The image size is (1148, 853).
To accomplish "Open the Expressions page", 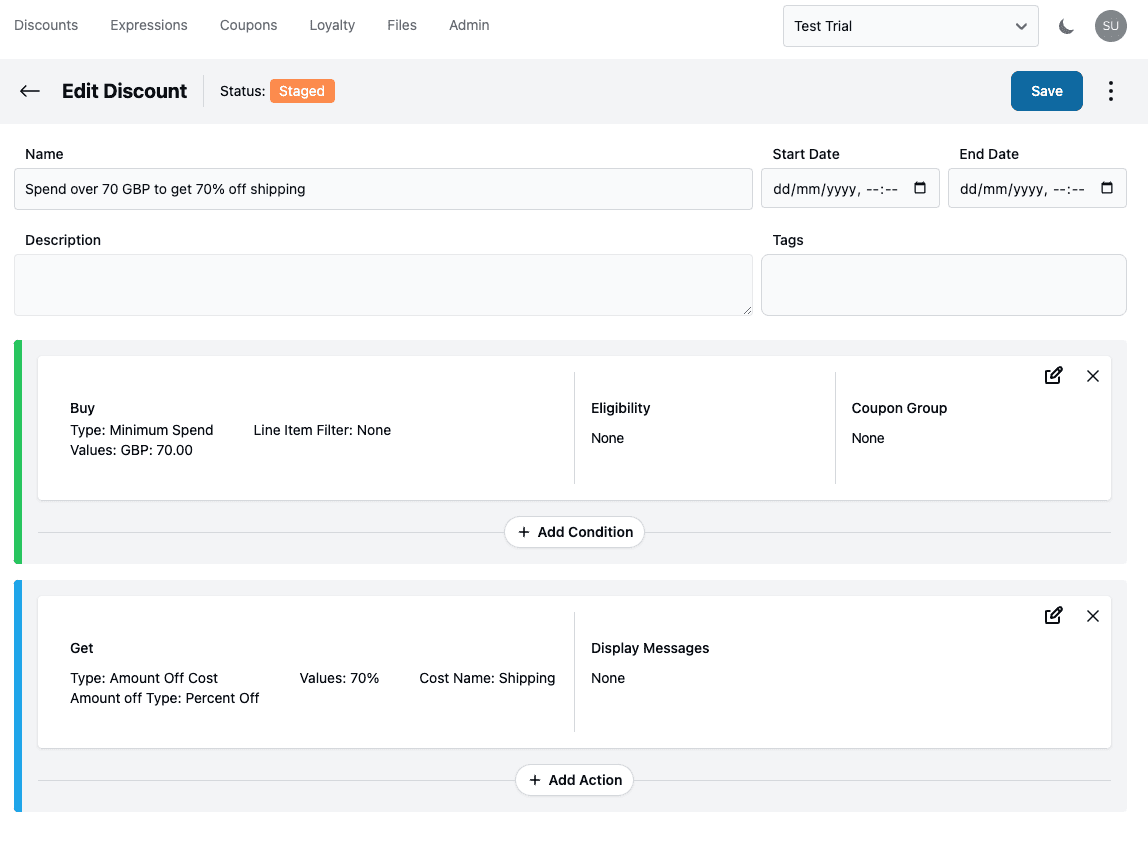I will [x=148, y=25].
